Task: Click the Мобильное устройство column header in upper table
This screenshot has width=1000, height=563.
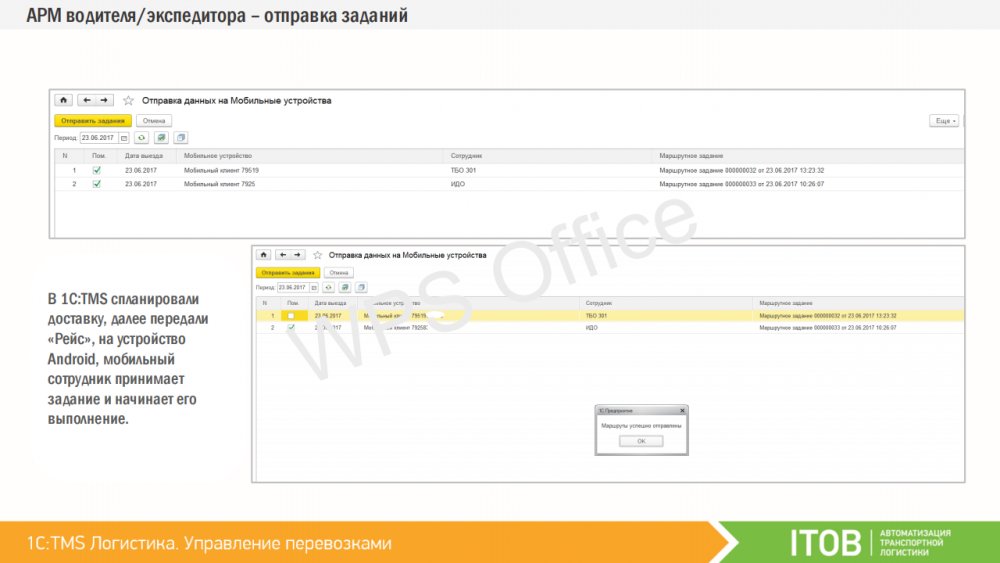Action: (217, 156)
